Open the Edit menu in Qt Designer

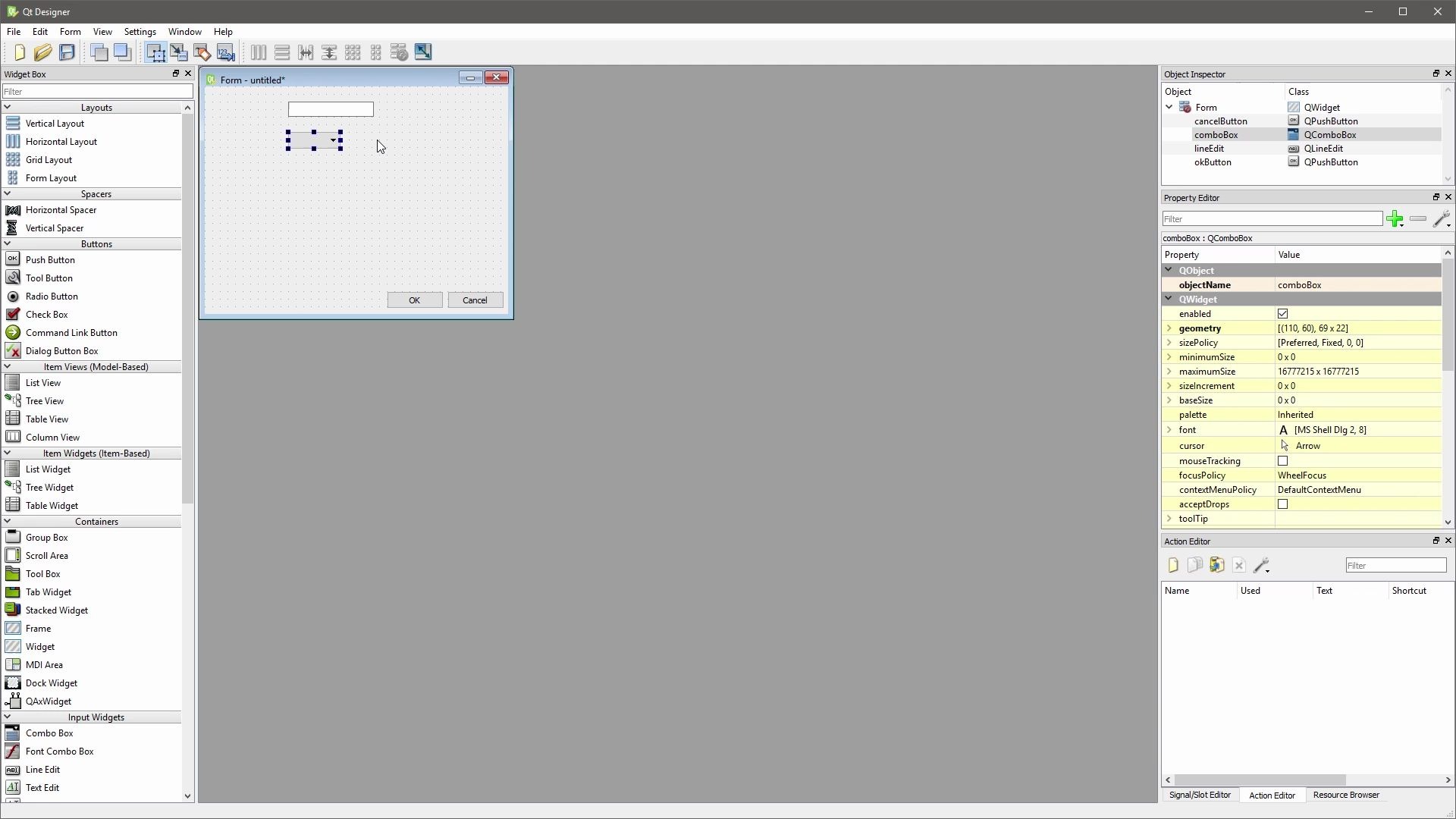(40, 31)
